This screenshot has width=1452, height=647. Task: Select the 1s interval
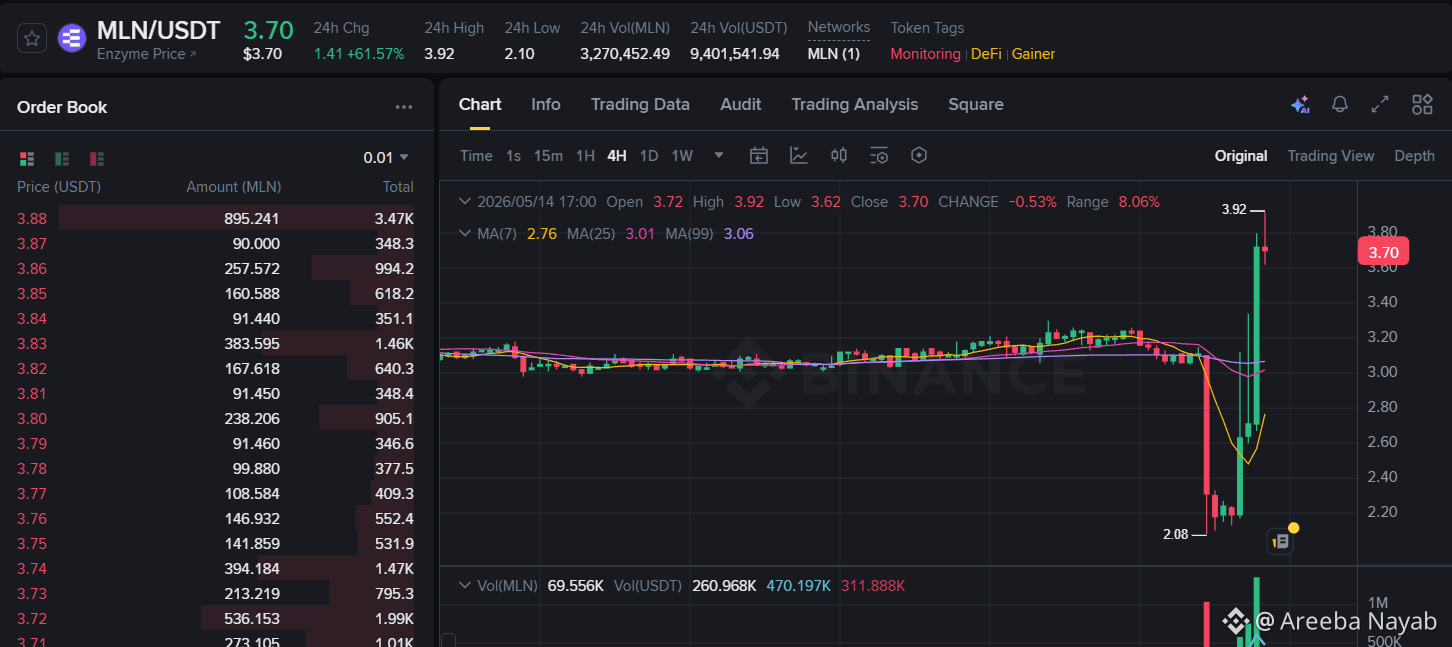pyautogui.click(x=513, y=156)
